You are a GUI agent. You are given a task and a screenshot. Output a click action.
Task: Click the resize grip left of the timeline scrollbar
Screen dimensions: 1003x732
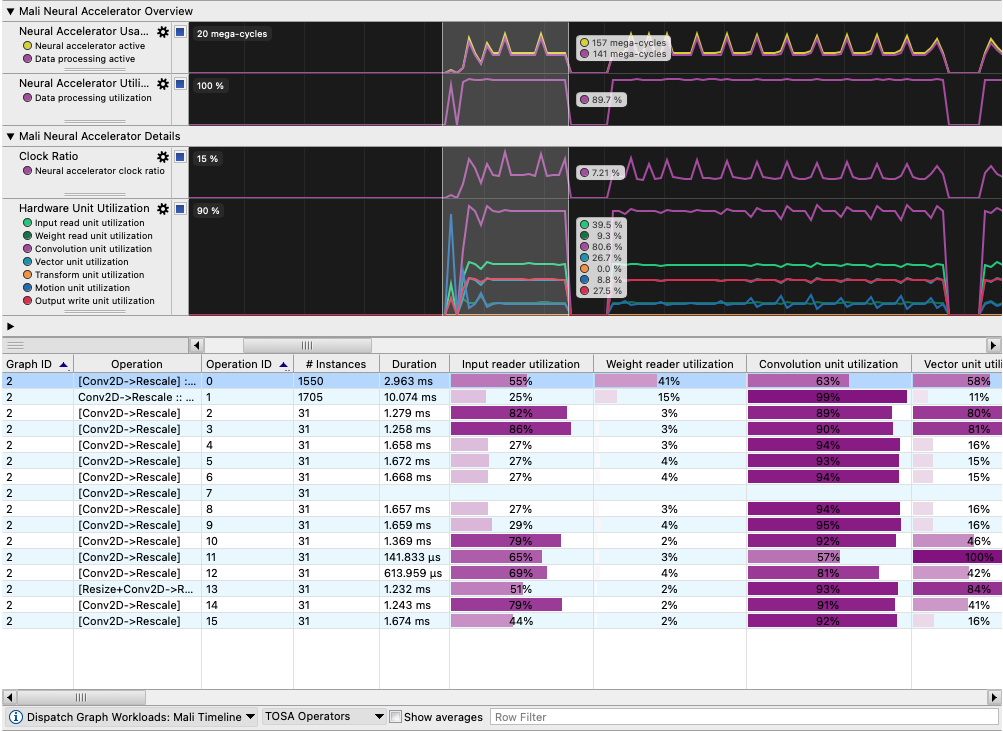15,346
